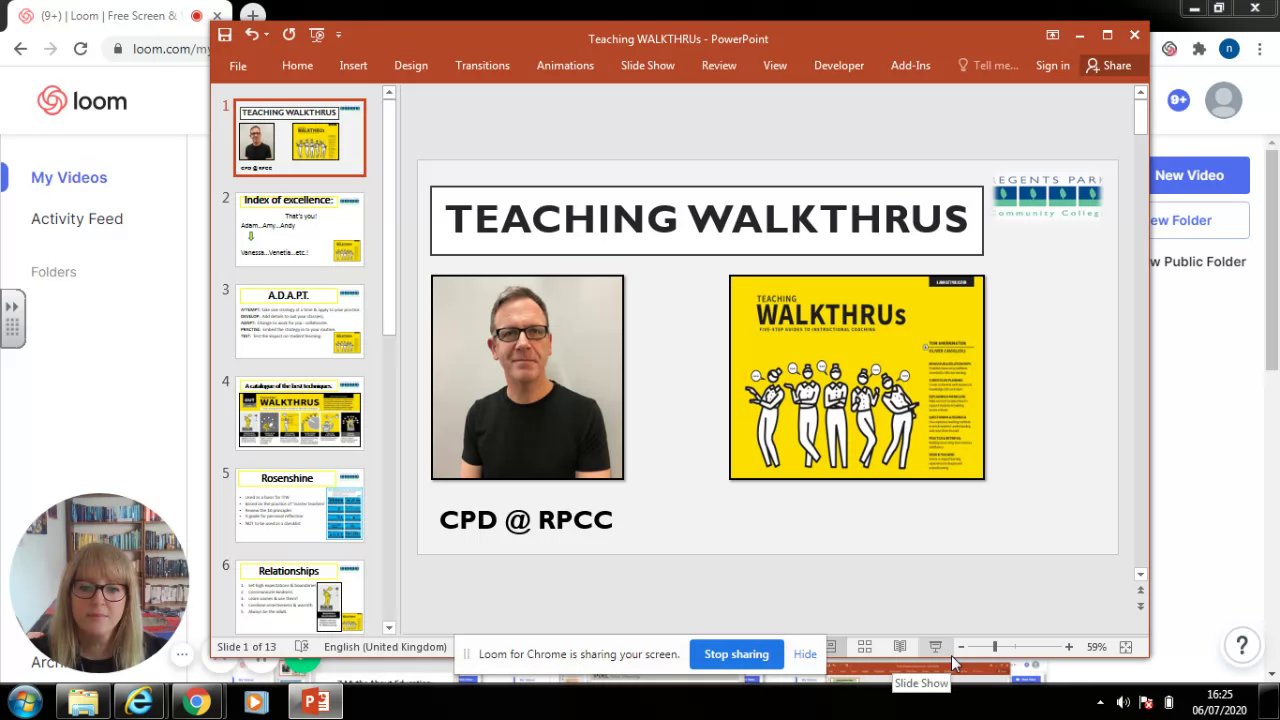Select slide 4 catalogue of techniques thumbnail

tap(300, 413)
